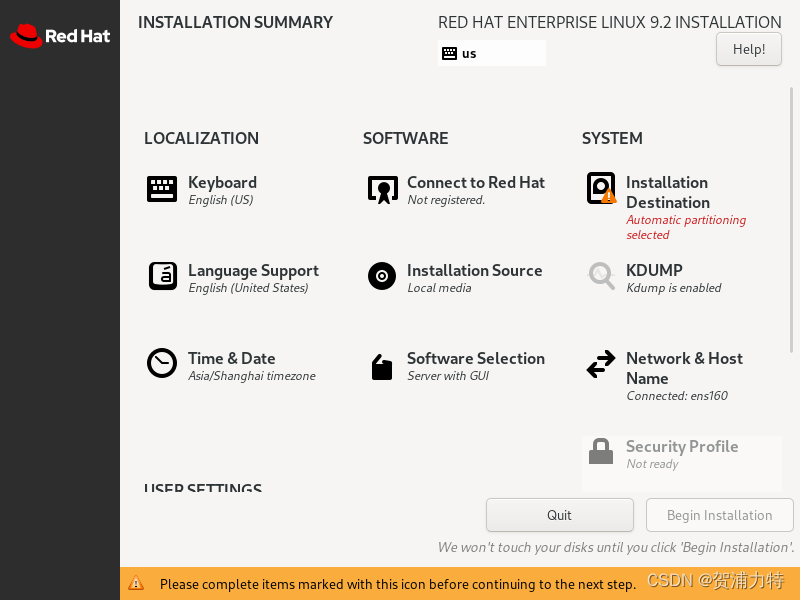This screenshot has width=800, height=600.
Task: Click the Red Hat logo
Action: [x=60, y=36]
